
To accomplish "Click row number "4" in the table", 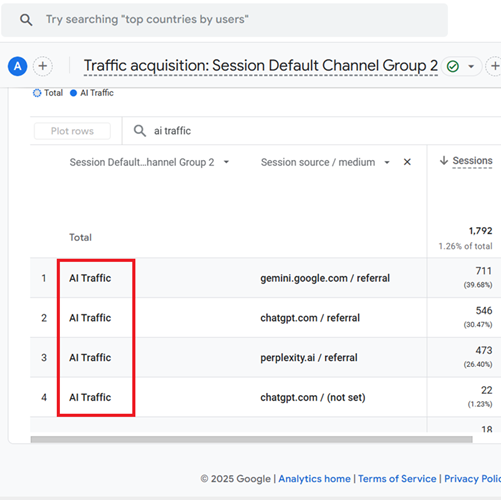I will pos(44,397).
